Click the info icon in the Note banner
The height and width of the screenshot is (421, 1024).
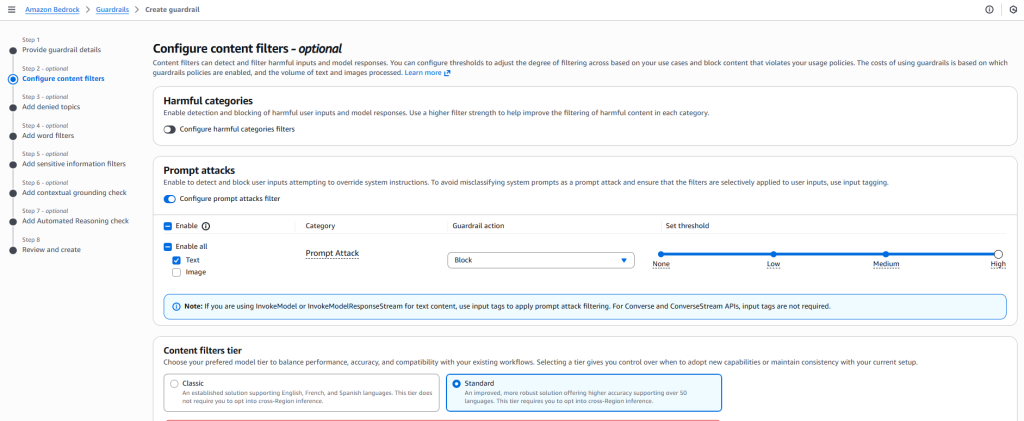pos(177,305)
